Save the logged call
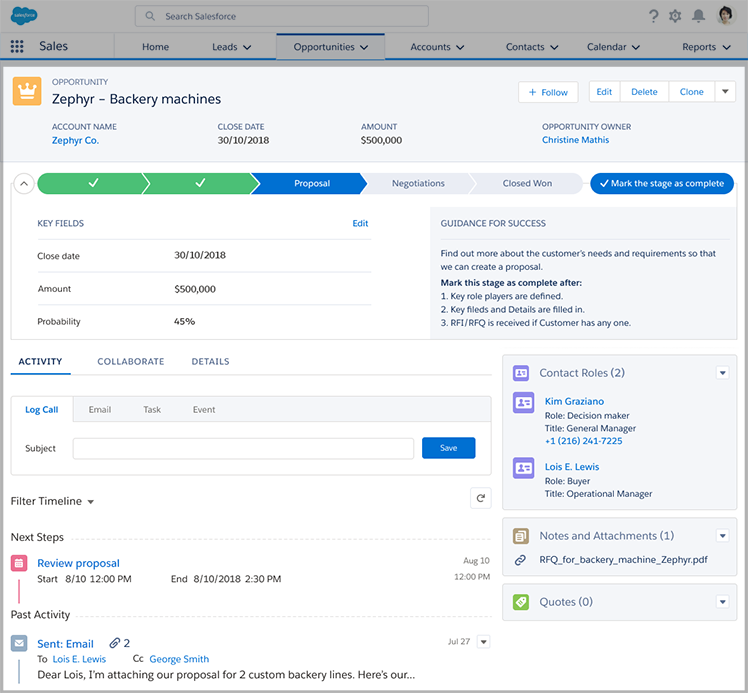The width and height of the screenshot is (748, 693). (448, 448)
